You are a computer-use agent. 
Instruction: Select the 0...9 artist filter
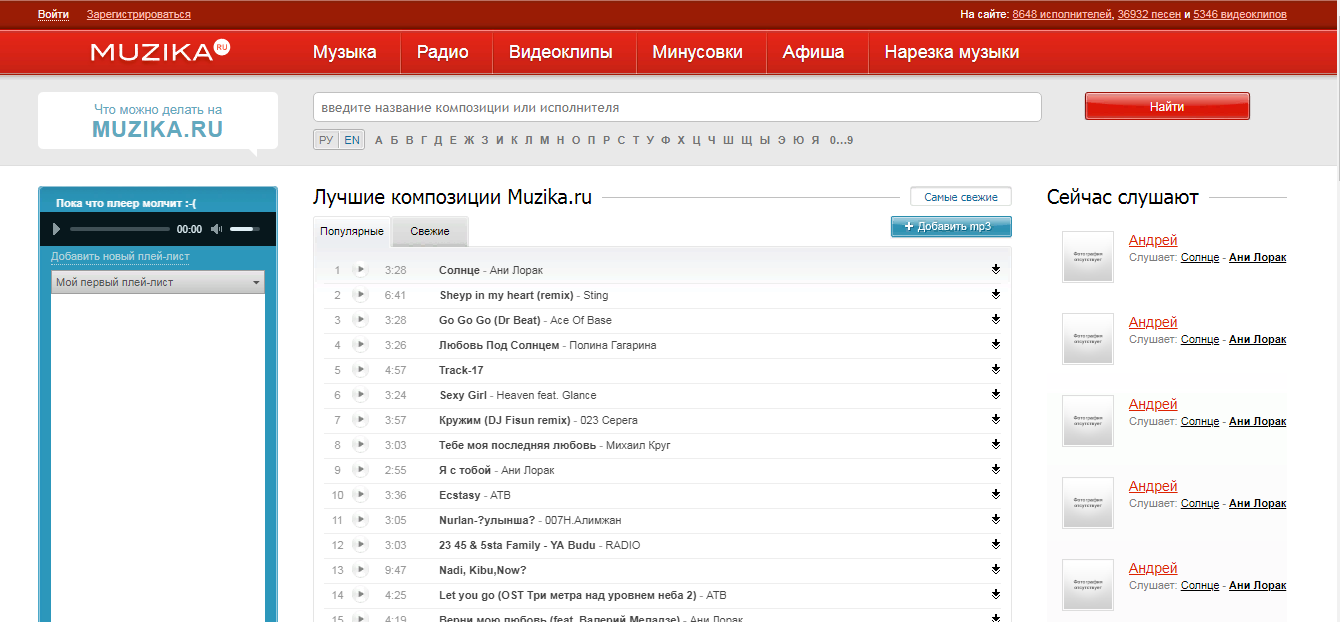point(841,140)
